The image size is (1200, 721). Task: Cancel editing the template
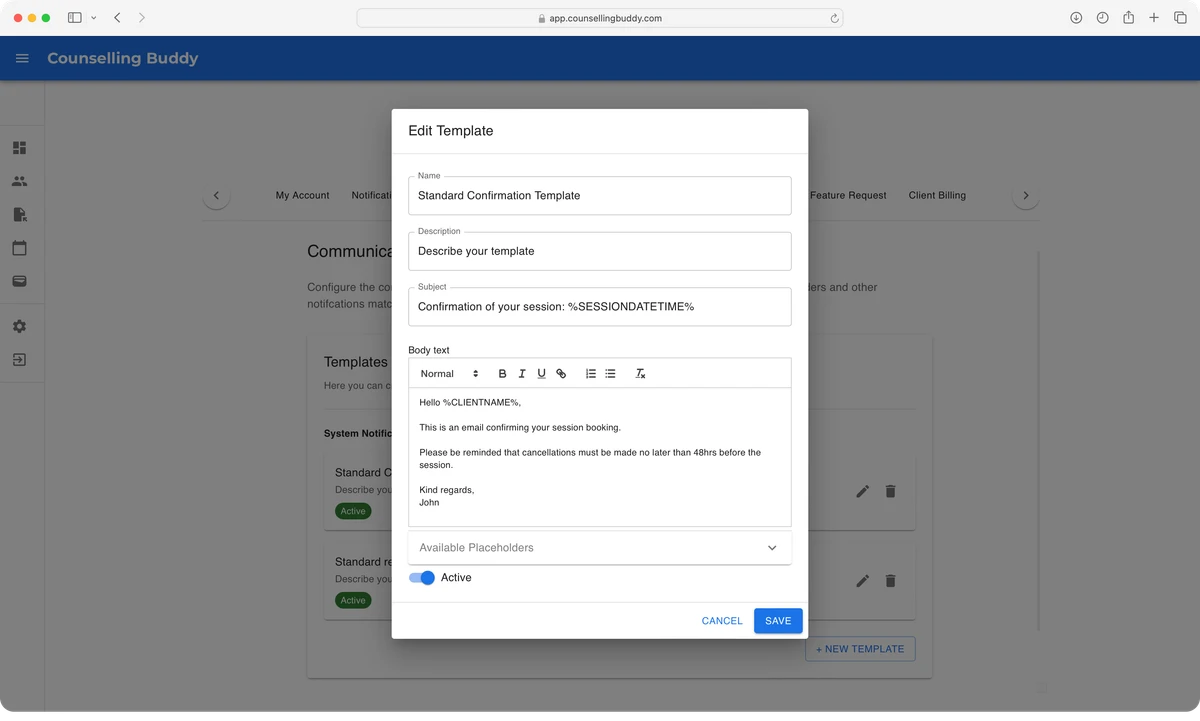tap(722, 621)
